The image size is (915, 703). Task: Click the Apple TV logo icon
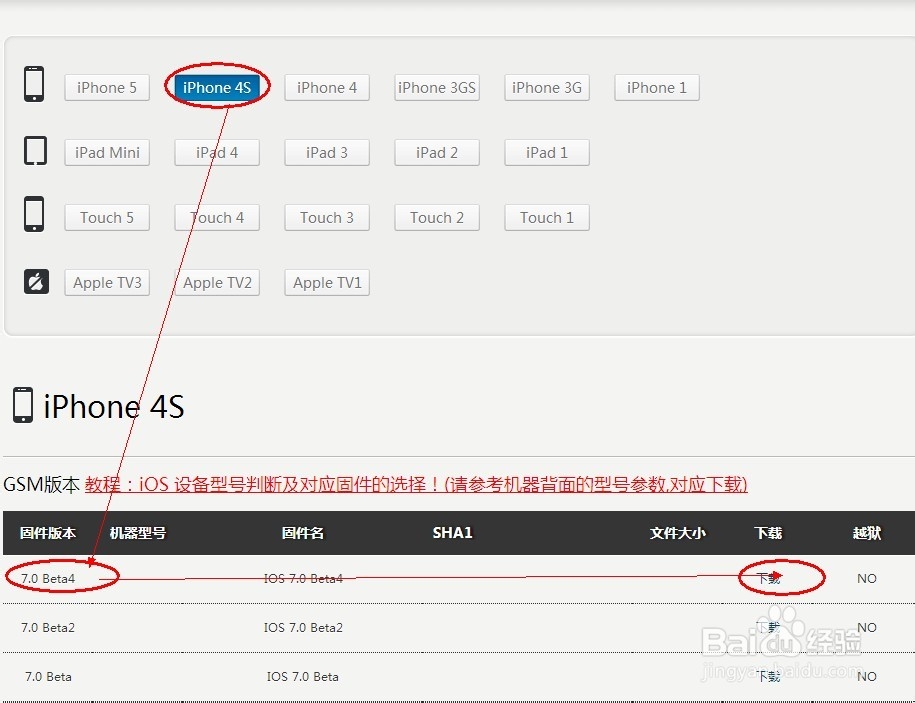[x=36, y=281]
